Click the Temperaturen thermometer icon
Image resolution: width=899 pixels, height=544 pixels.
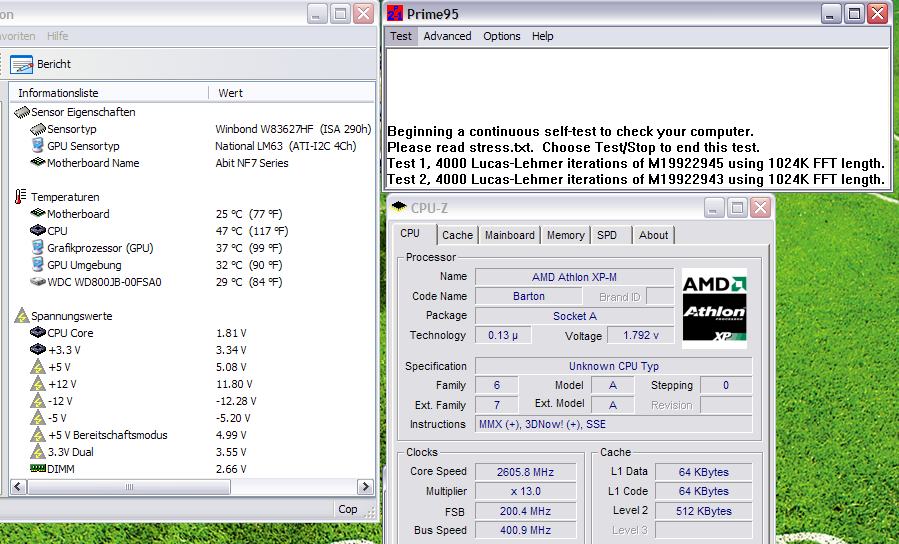click(21, 197)
